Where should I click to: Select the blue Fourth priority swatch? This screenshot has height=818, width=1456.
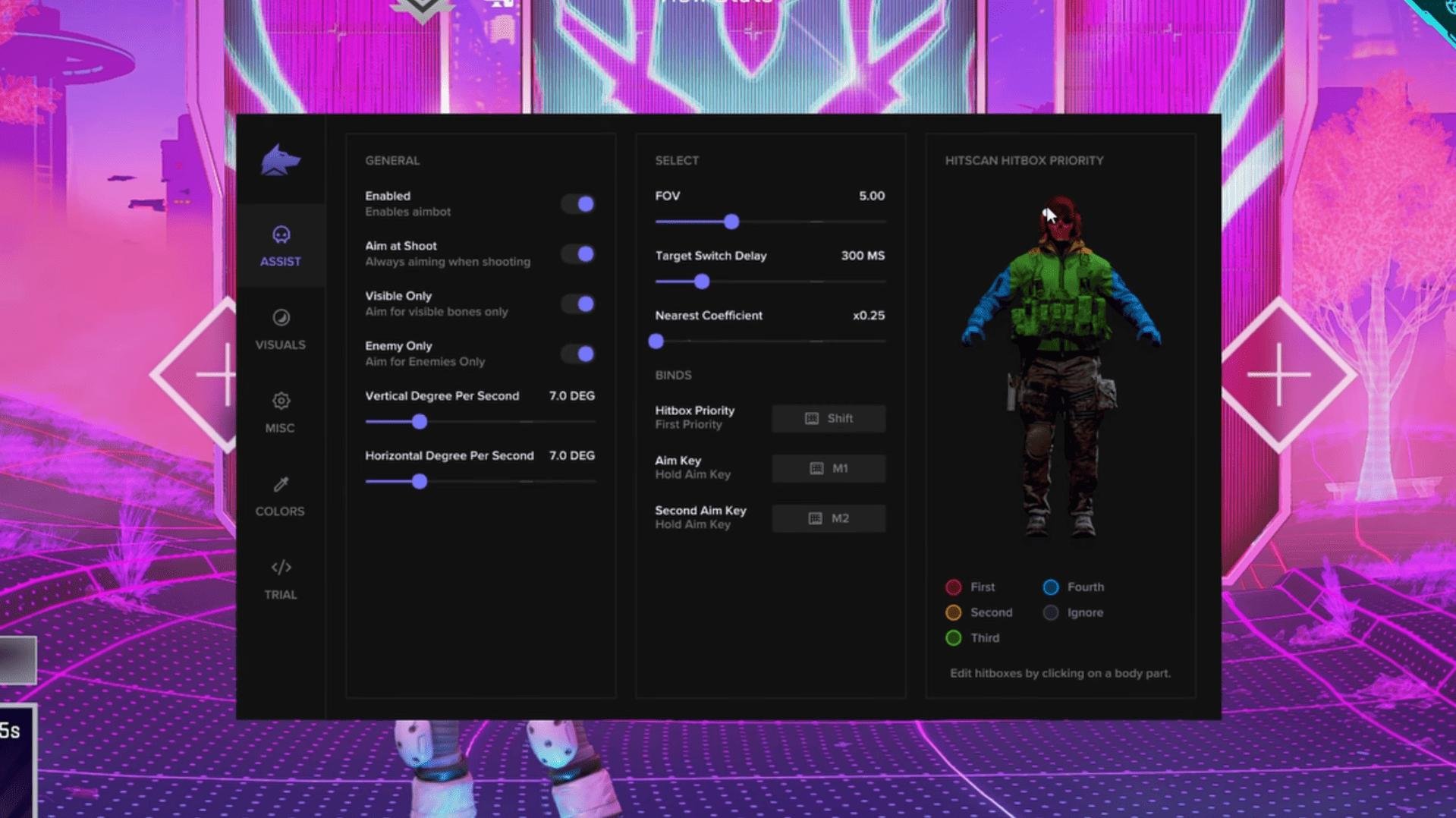point(1051,587)
